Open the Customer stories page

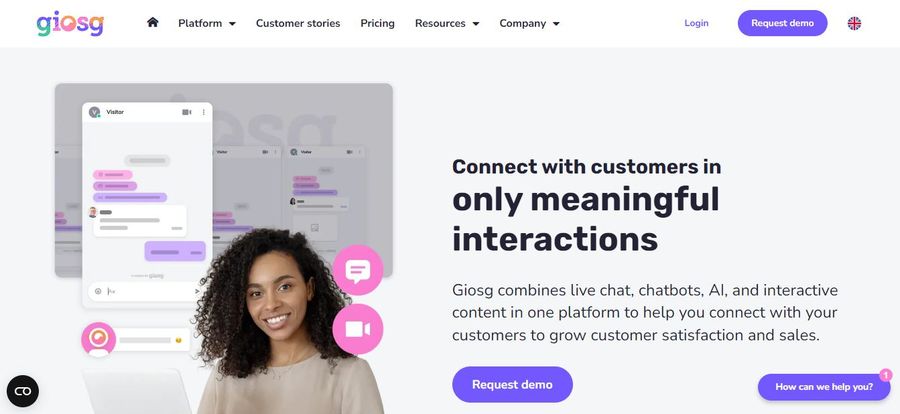[x=298, y=24]
